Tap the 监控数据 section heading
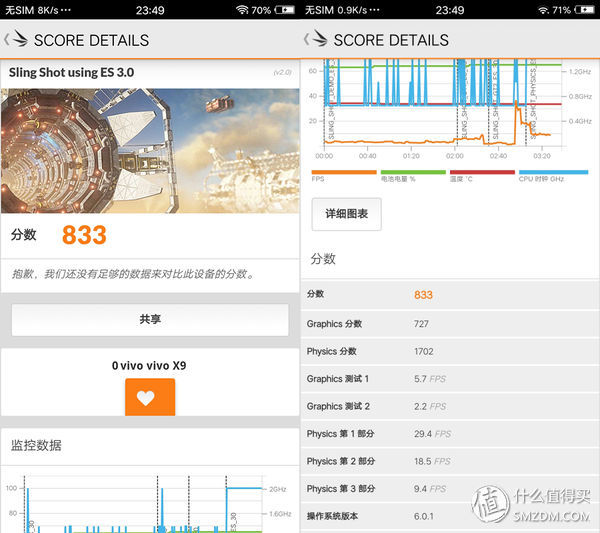Image resolution: width=600 pixels, height=533 pixels. coord(36,445)
